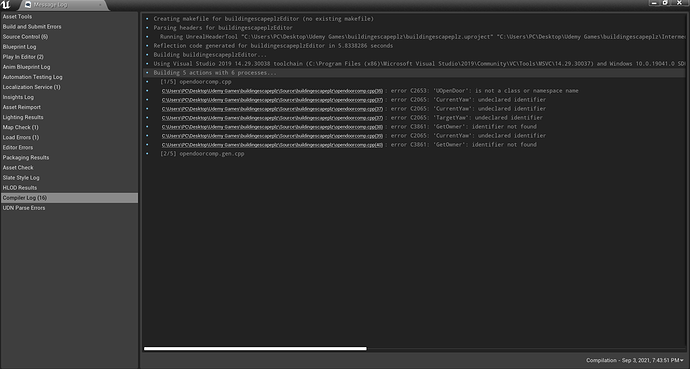
Task: Select the 'Running UnrealHeaderTool' log line
Action: [x=414, y=37]
